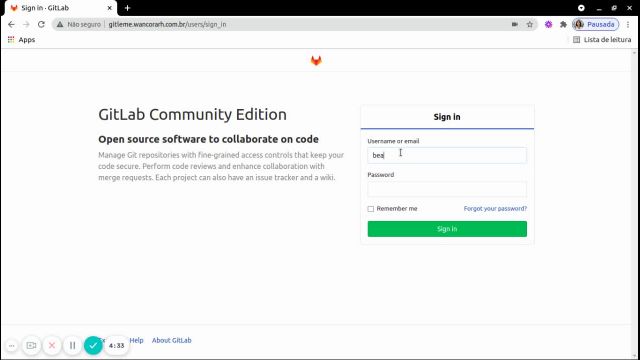This screenshot has width=640, height=360.
Task: Click the browser forward arrow
Action: [x=26, y=24]
